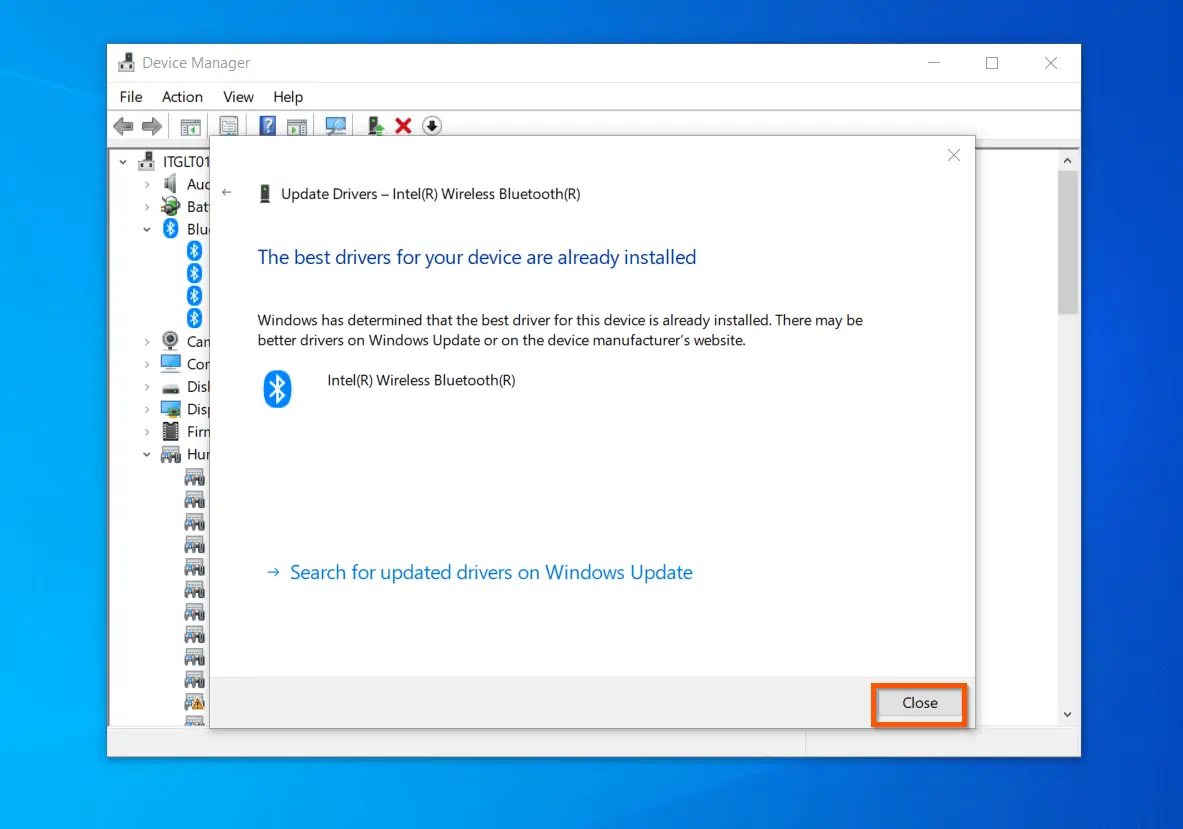
Task: Select the ITGLT01 computer name label
Action: coord(186,161)
